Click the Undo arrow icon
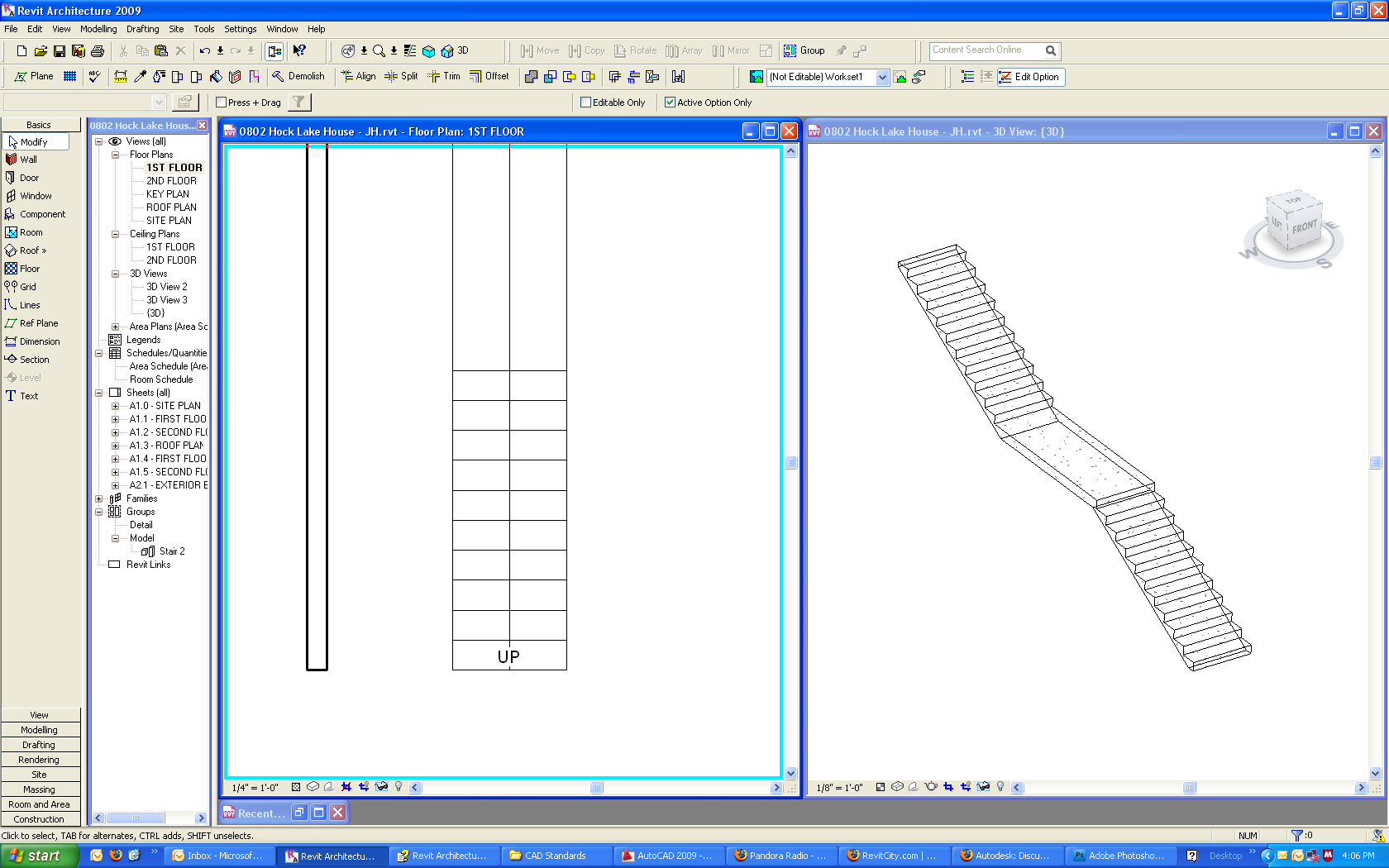The width and height of the screenshot is (1389, 868). tap(204, 51)
